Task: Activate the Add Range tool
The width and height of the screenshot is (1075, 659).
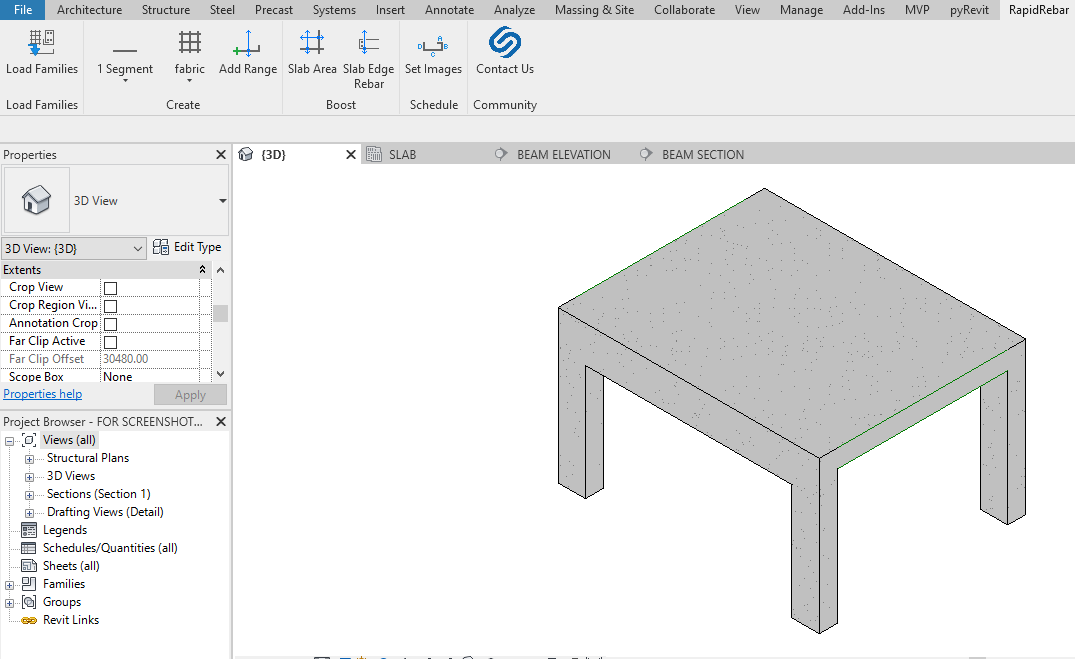Action: (247, 44)
